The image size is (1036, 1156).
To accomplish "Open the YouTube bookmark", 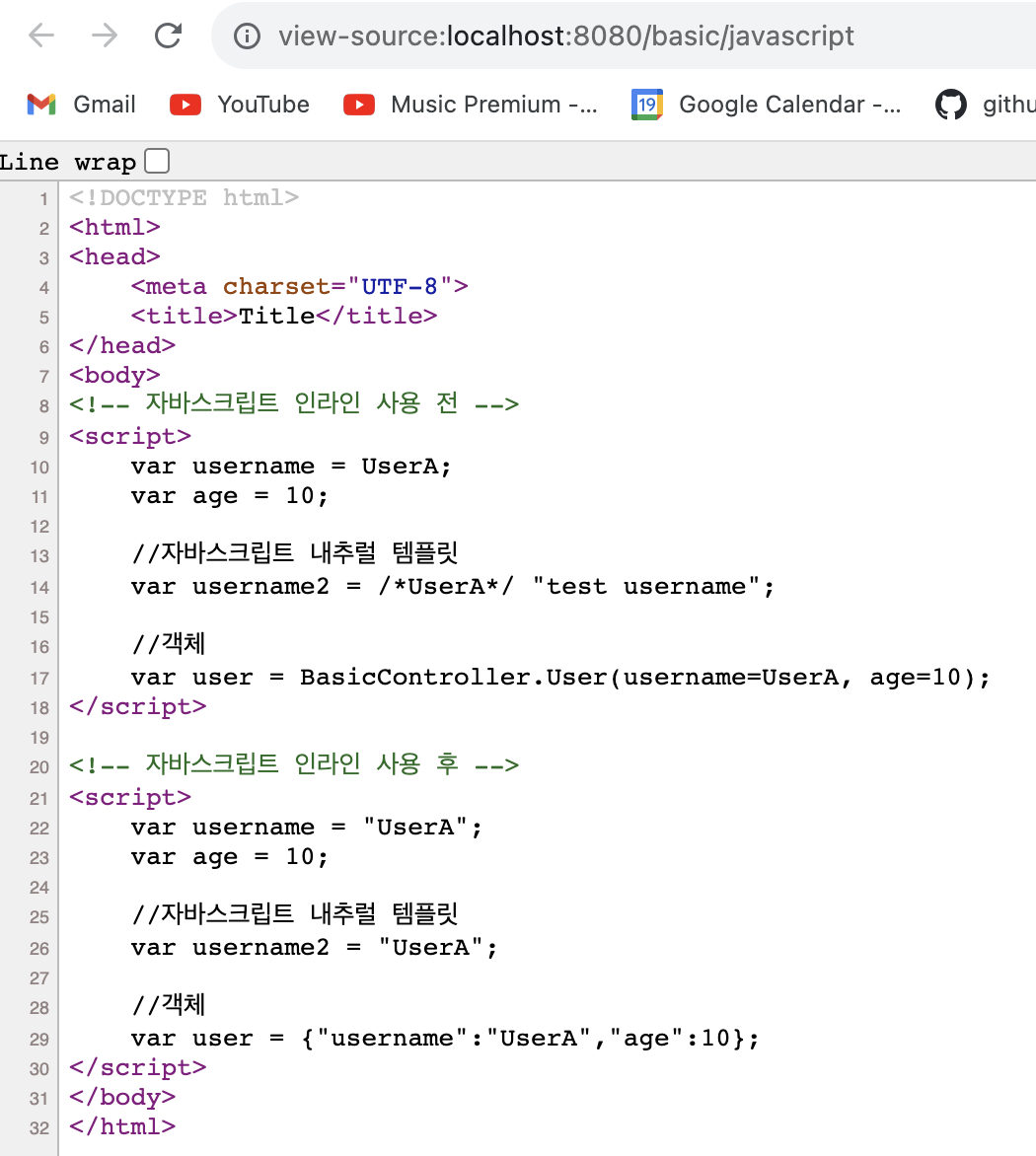I will 240,104.
